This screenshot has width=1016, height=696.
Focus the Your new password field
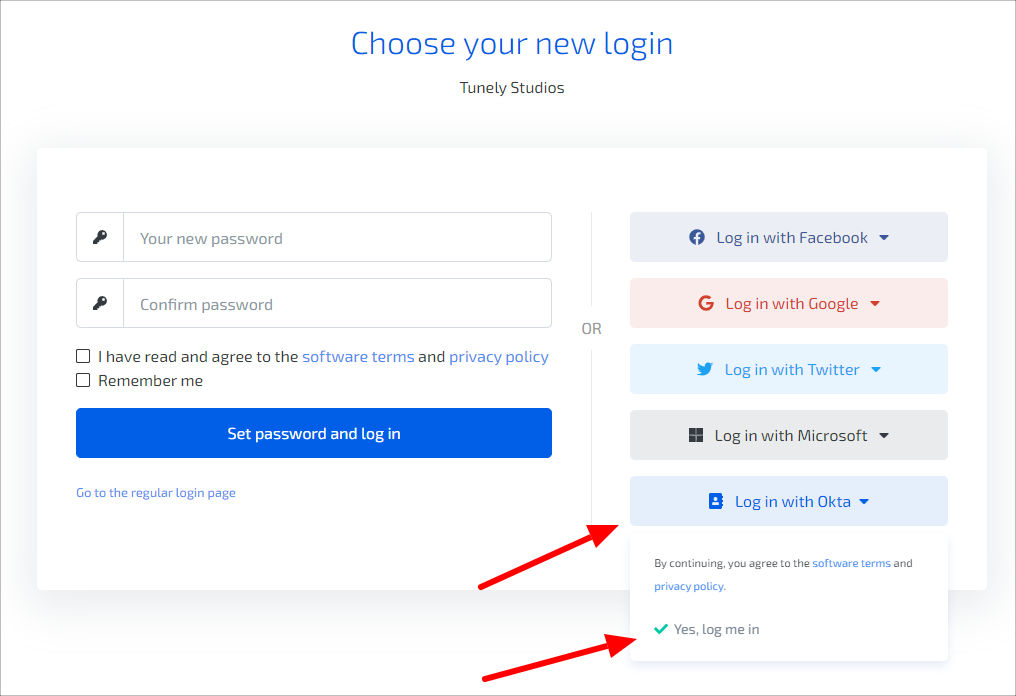point(337,237)
